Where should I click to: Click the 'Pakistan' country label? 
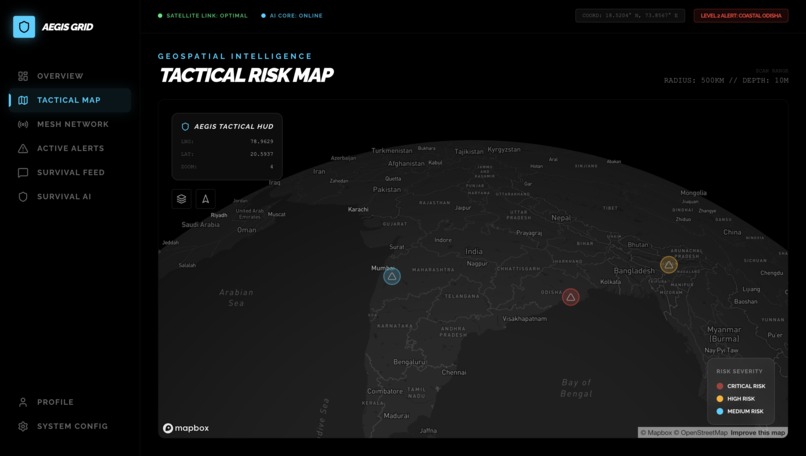[x=387, y=190]
